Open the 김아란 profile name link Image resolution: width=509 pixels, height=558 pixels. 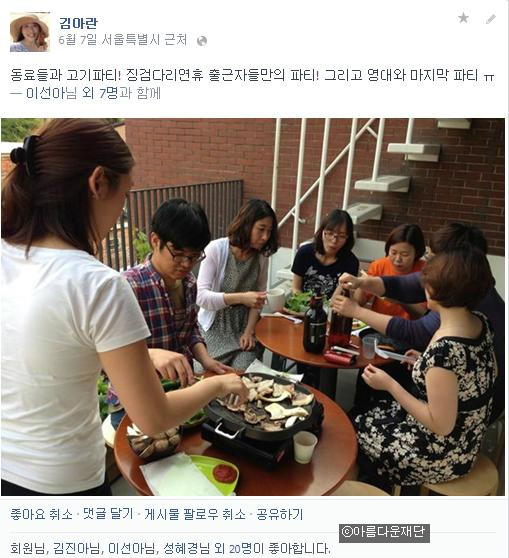point(78,23)
